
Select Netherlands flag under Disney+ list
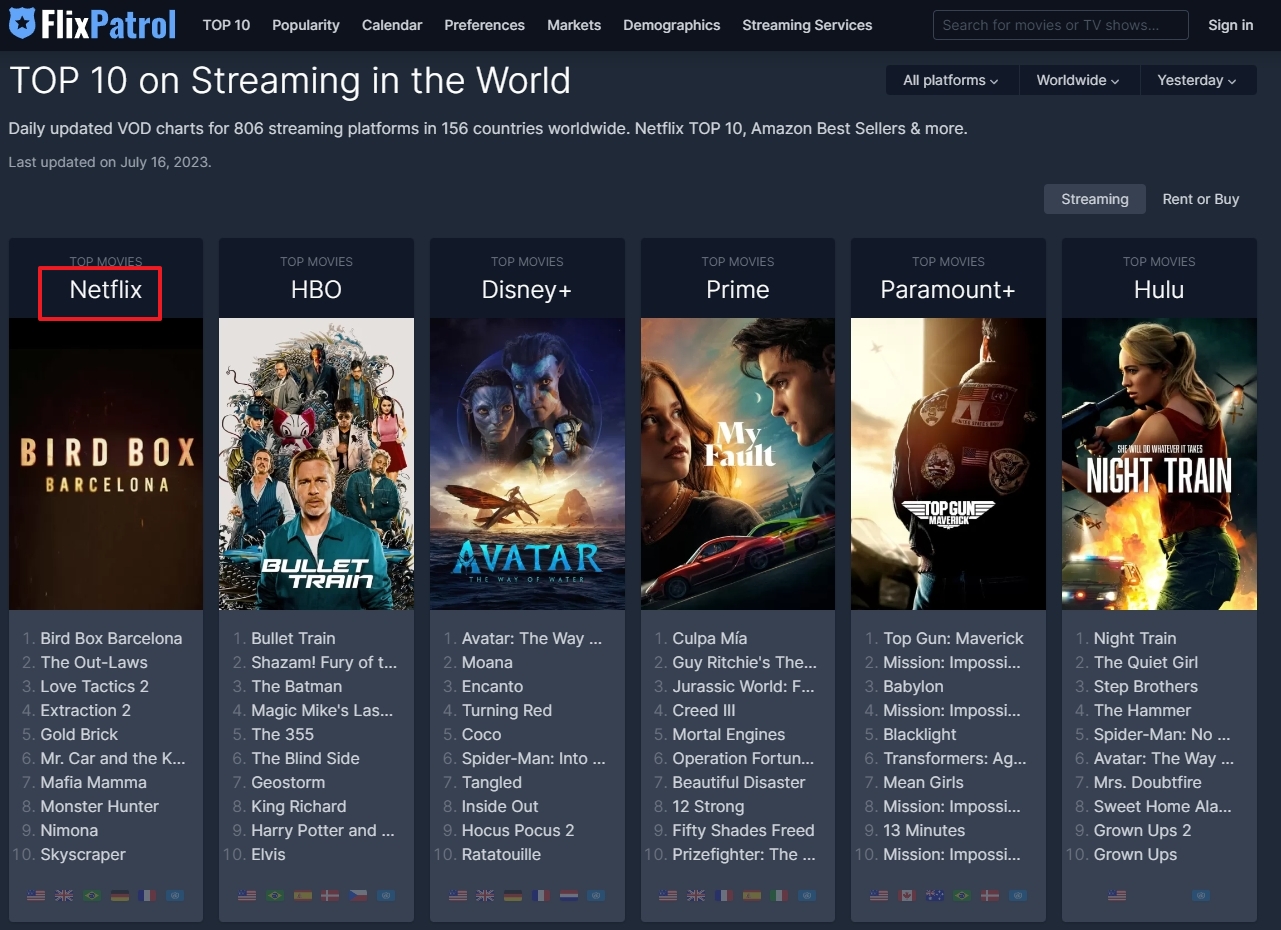point(568,895)
